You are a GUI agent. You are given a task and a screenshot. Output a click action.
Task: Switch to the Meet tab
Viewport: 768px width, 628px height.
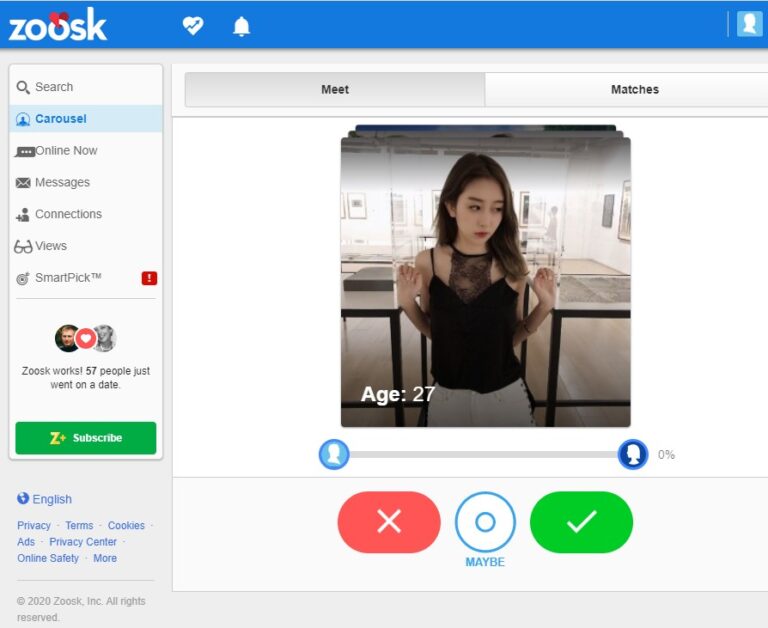335,90
